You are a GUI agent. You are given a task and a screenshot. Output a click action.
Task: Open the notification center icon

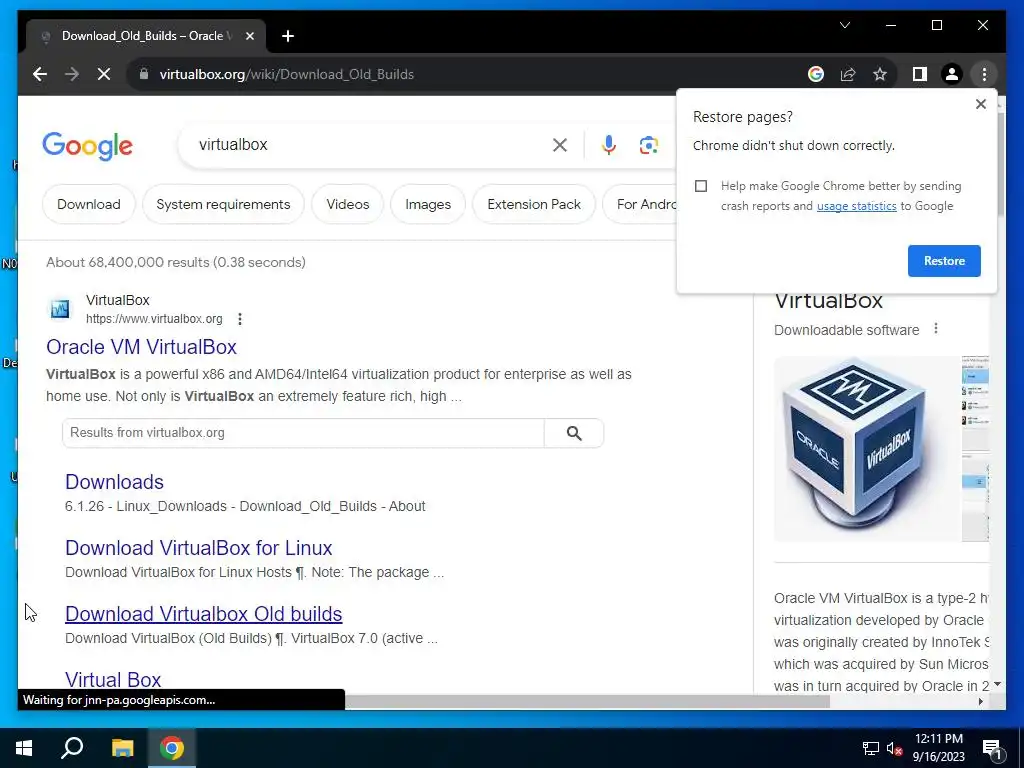point(991,749)
